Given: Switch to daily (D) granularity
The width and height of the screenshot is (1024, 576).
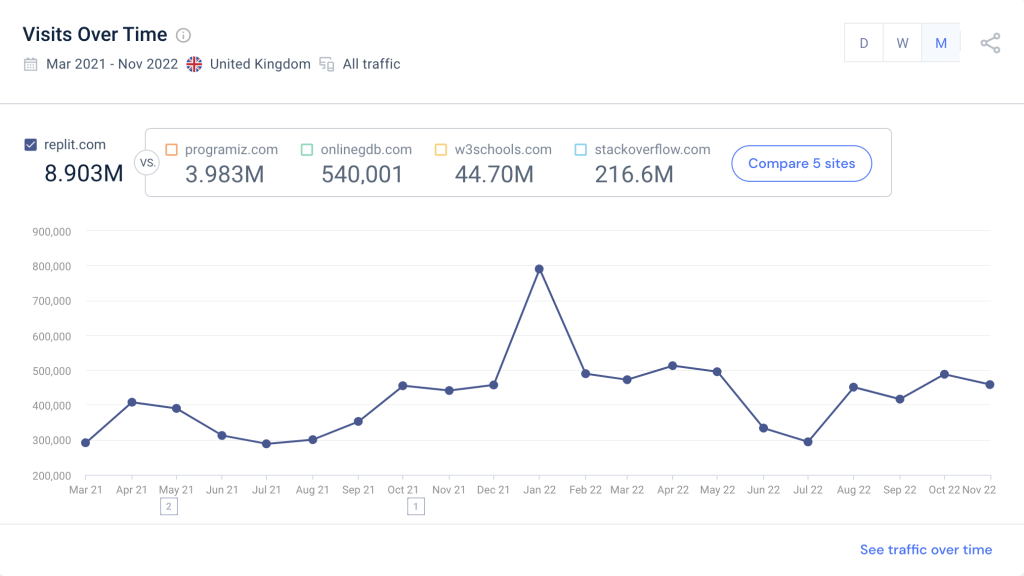Looking at the screenshot, I should [x=863, y=43].
